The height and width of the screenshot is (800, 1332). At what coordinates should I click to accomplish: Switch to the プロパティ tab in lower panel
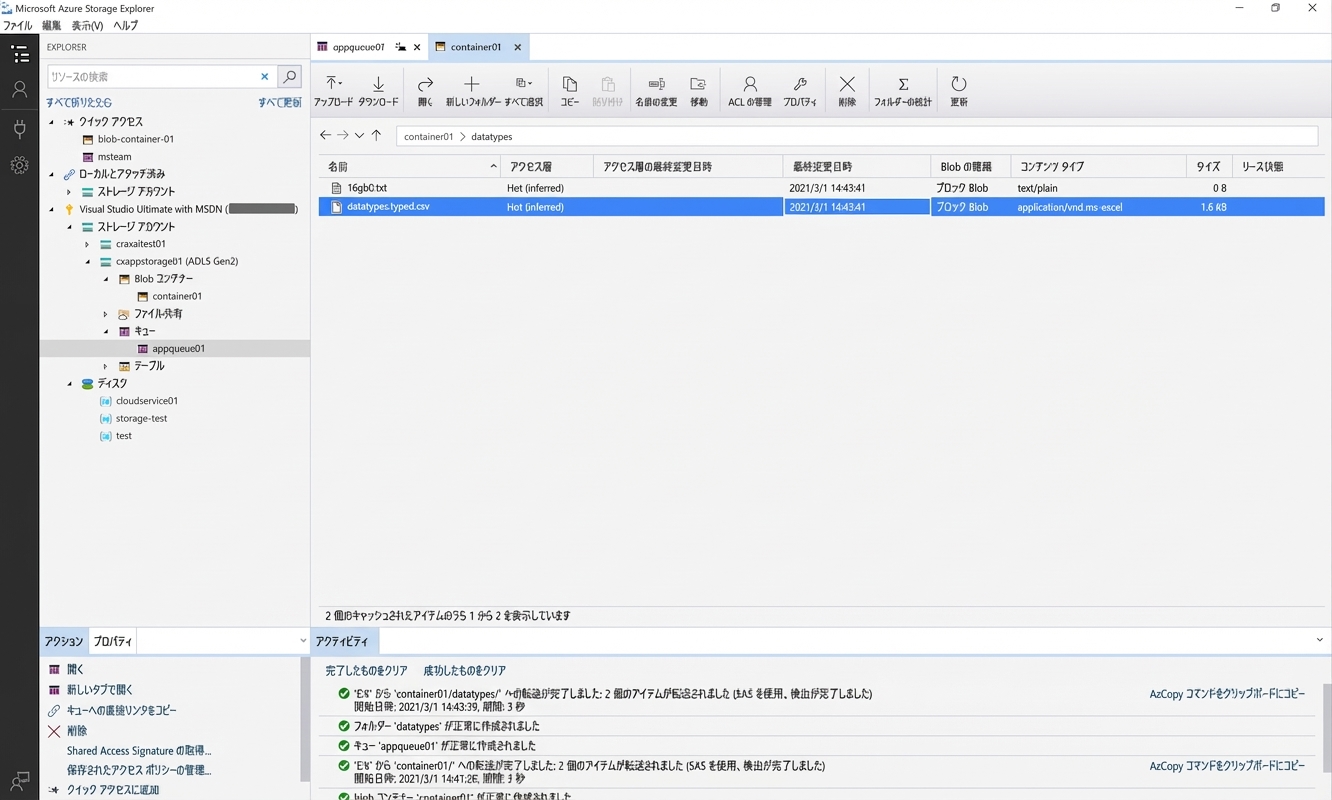click(112, 641)
